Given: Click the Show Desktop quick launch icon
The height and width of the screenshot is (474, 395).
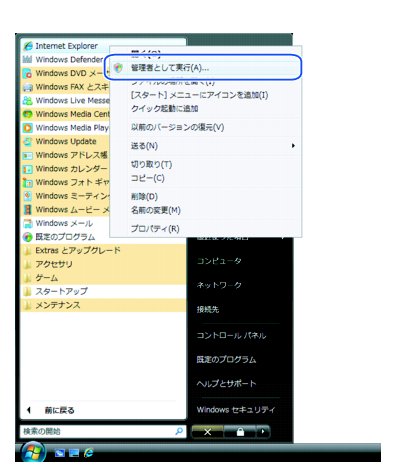Looking at the screenshot, I should [60, 453].
